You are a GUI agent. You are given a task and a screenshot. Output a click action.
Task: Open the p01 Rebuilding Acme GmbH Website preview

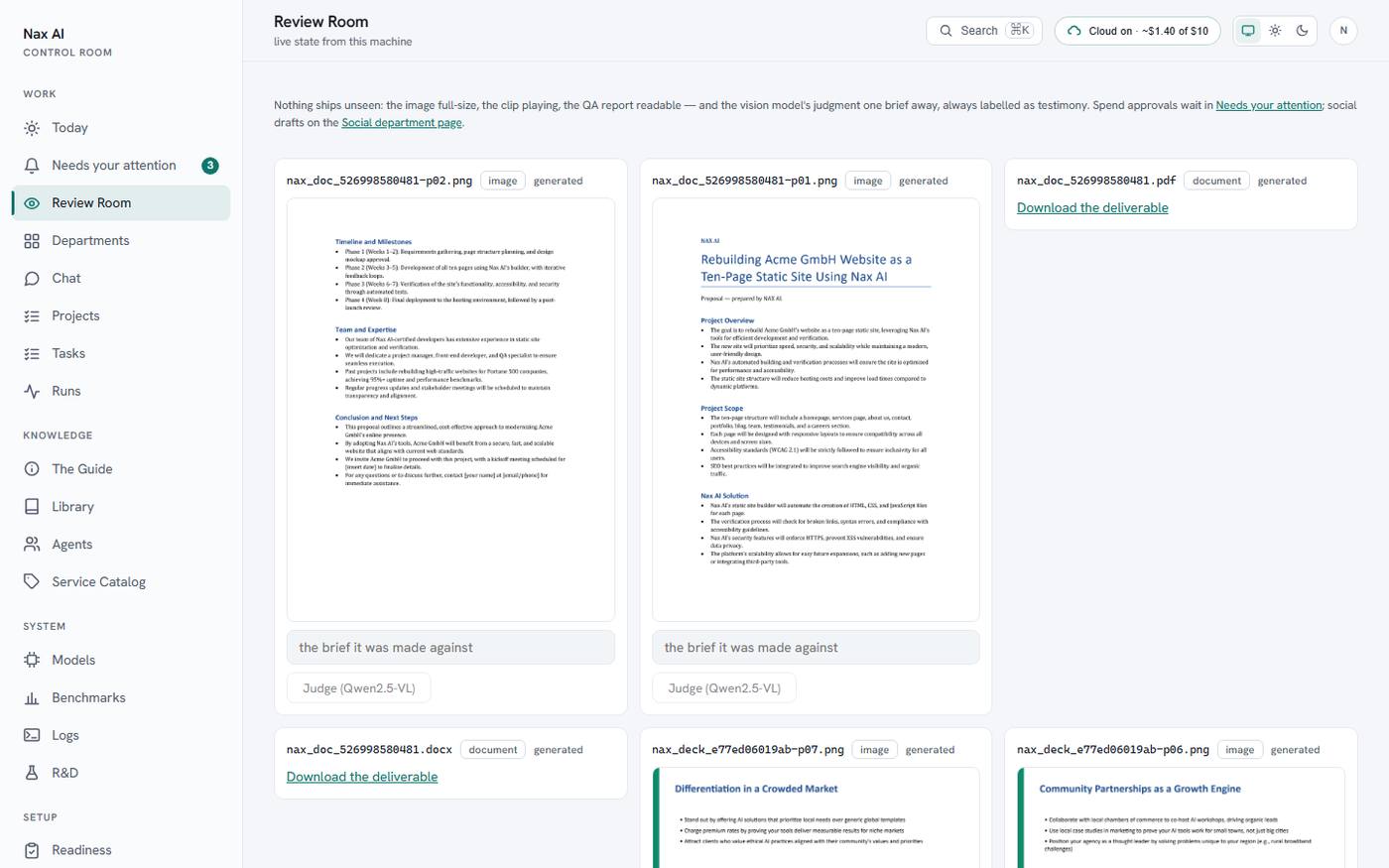[x=816, y=410]
